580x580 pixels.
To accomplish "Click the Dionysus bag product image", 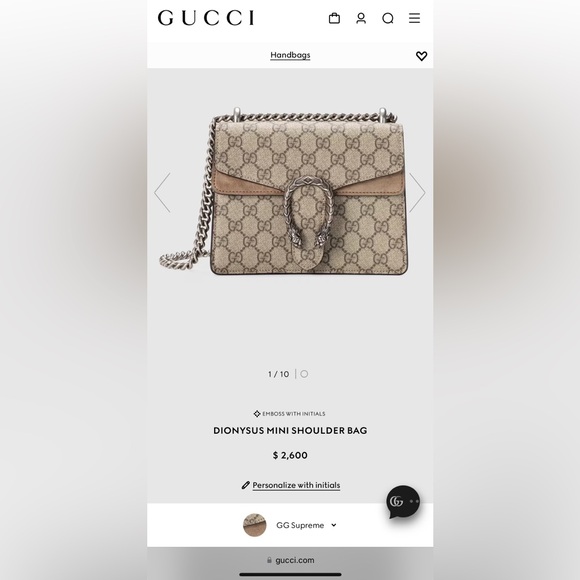I will (x=283, y=191).
